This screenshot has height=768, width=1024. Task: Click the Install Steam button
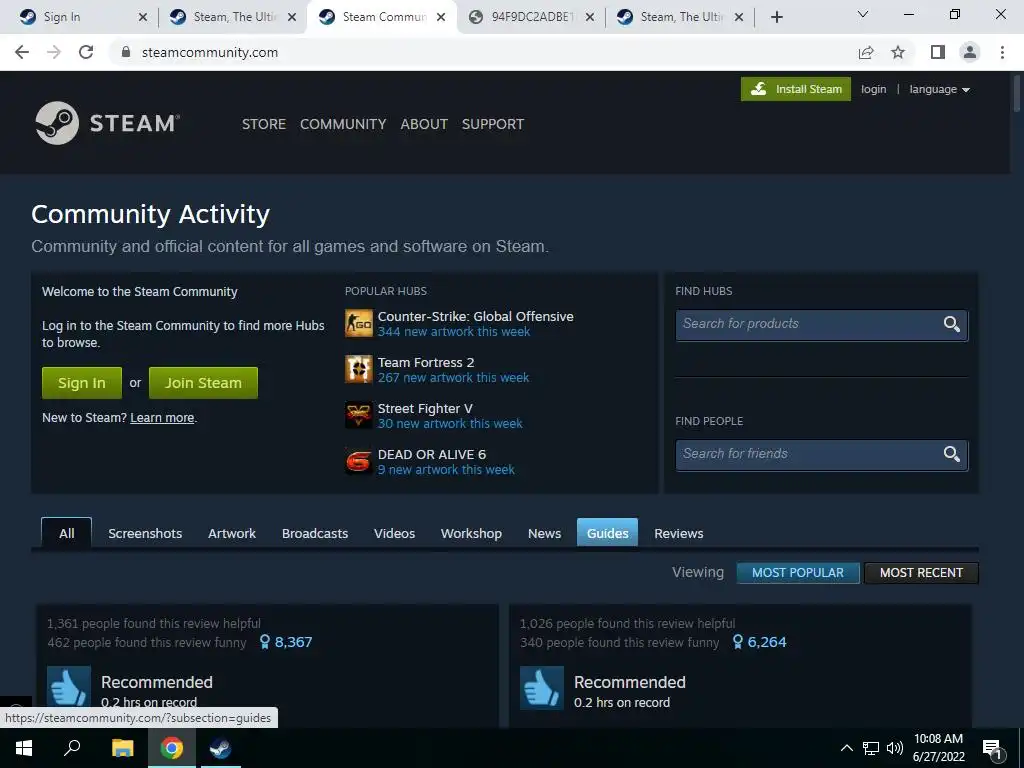point(795,89)
